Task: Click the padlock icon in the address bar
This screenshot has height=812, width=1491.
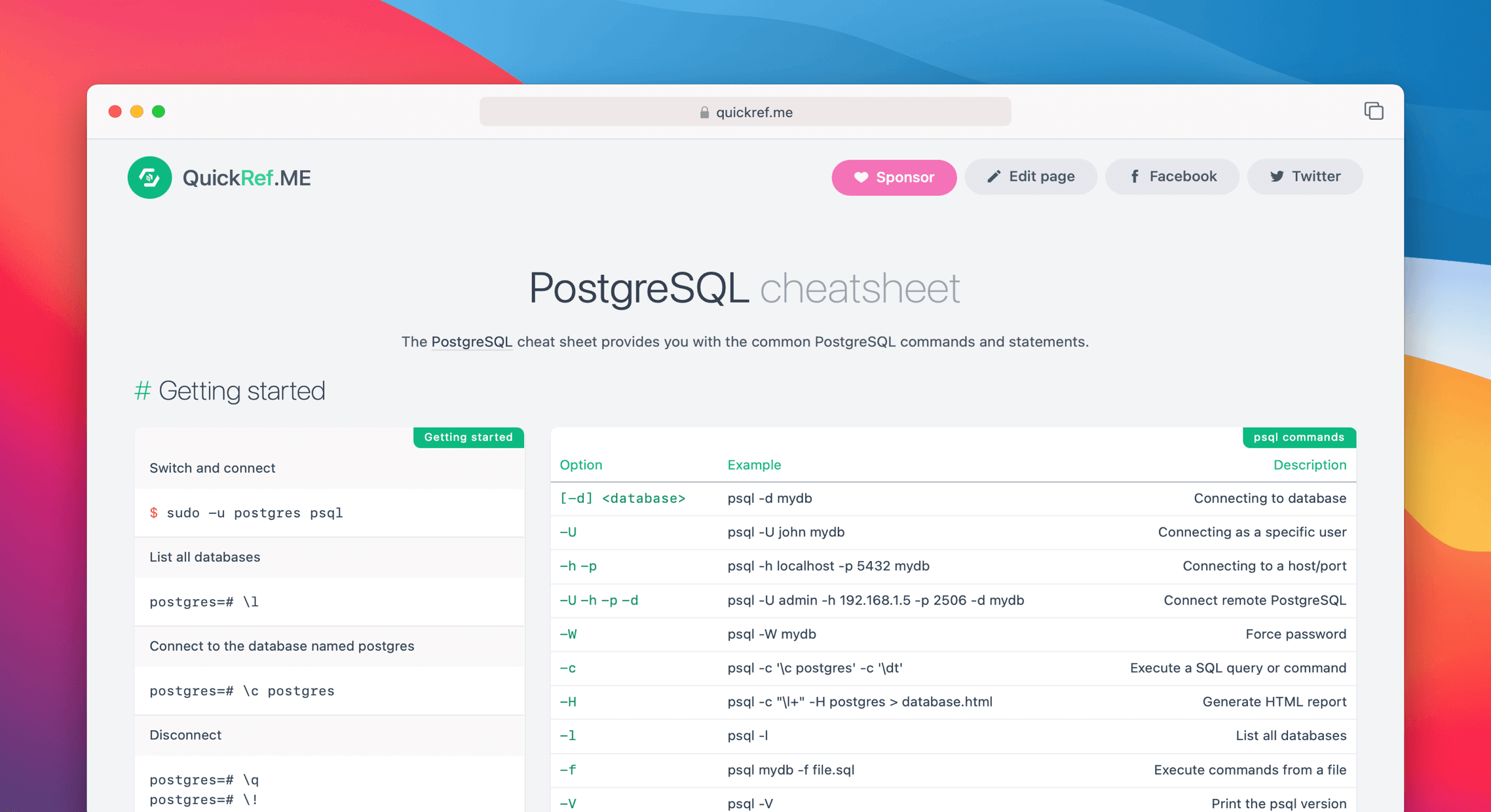Action: coord(704,111)
